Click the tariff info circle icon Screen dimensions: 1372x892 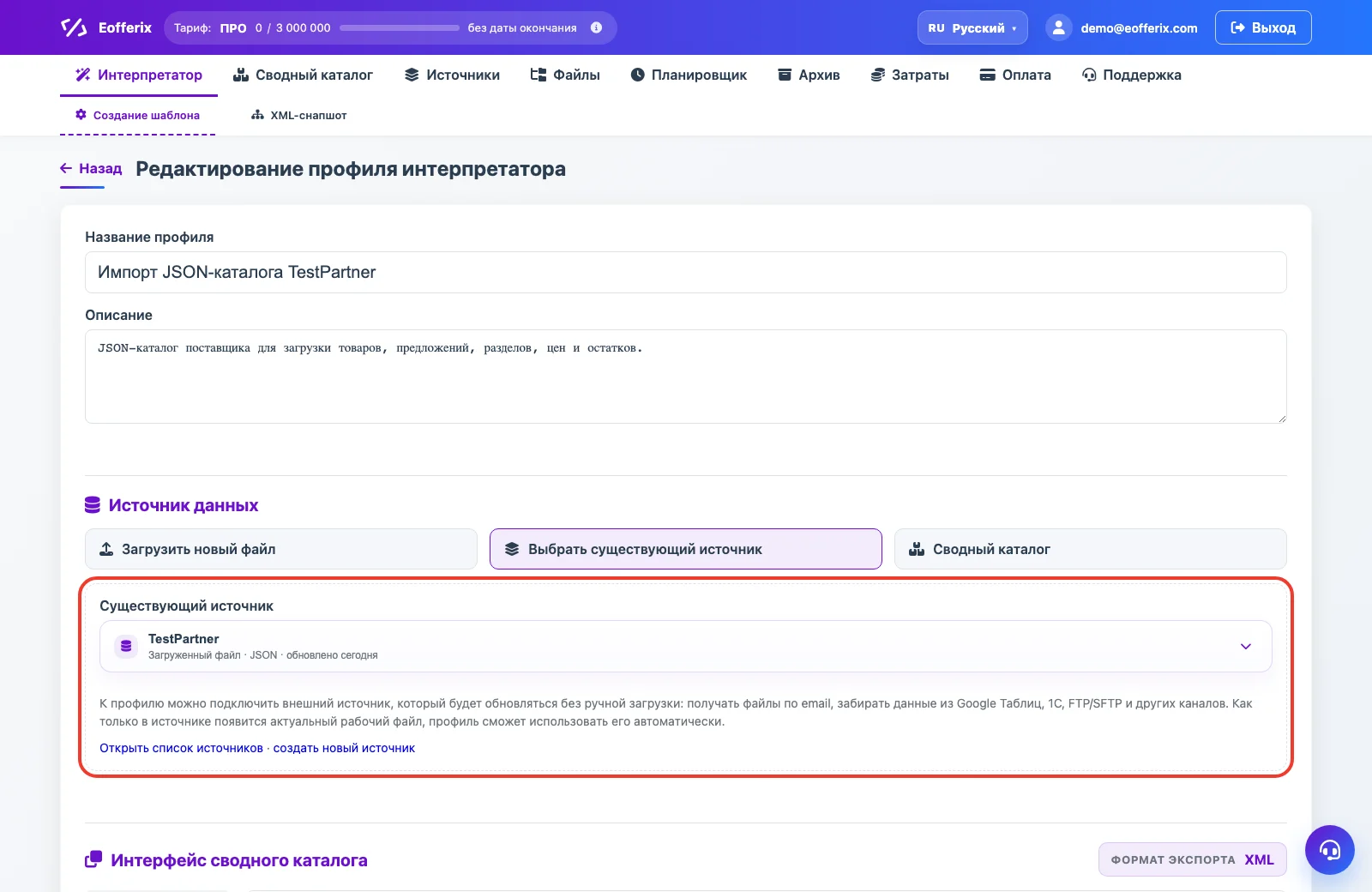click(x=596, y=27)
